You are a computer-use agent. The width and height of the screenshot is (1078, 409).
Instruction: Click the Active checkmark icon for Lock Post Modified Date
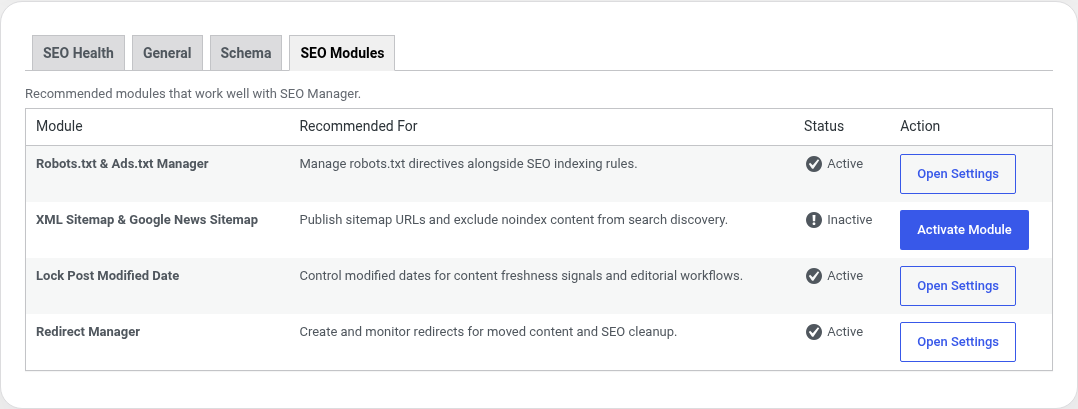point(814,276)
